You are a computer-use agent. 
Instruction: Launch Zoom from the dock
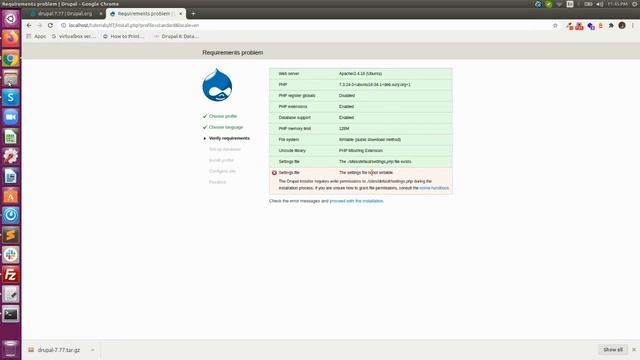coord(11,117)
